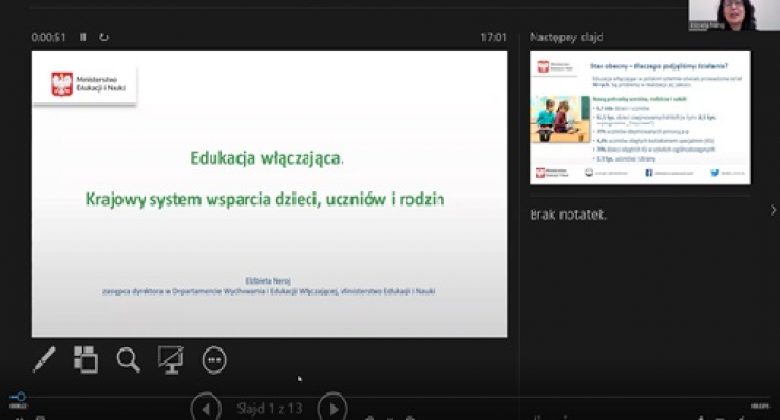The height and width of the screenshot is (420, 780).
Task: Click the elapsed time 0:00:51 display
Action: [x=48, y=37]
